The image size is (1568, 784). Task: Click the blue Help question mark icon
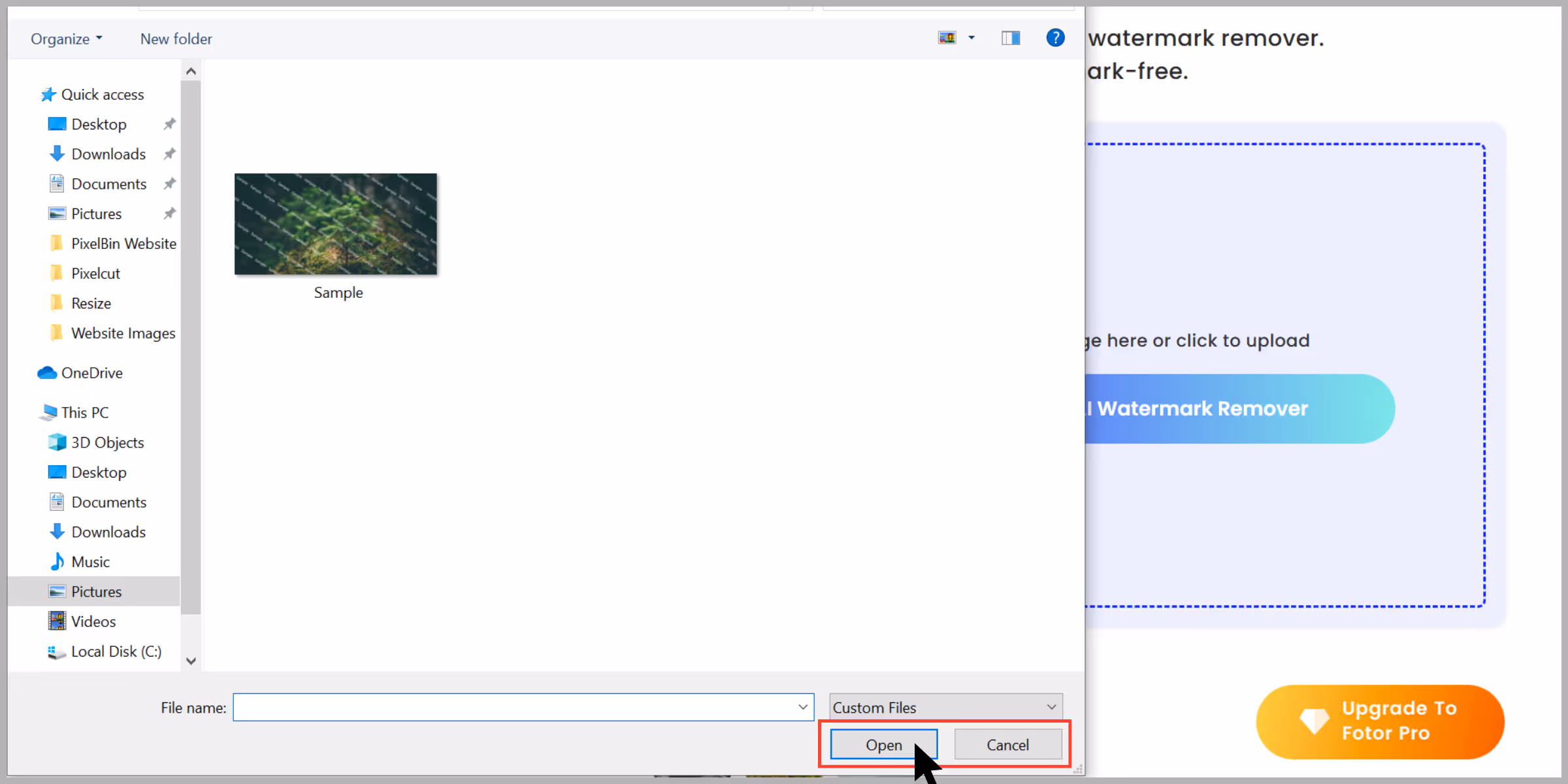click(x=1055, y=38)
